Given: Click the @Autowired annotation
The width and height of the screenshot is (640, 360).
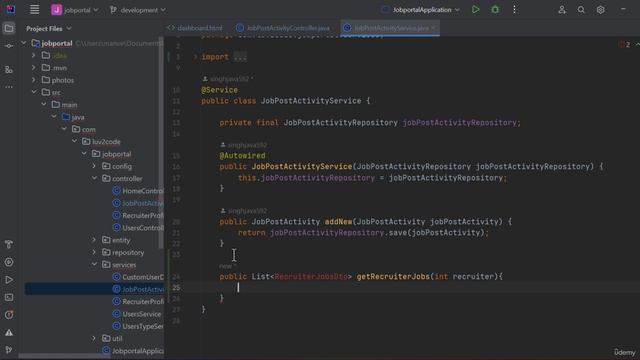Looking at the screenshot, I should point(242,156).
